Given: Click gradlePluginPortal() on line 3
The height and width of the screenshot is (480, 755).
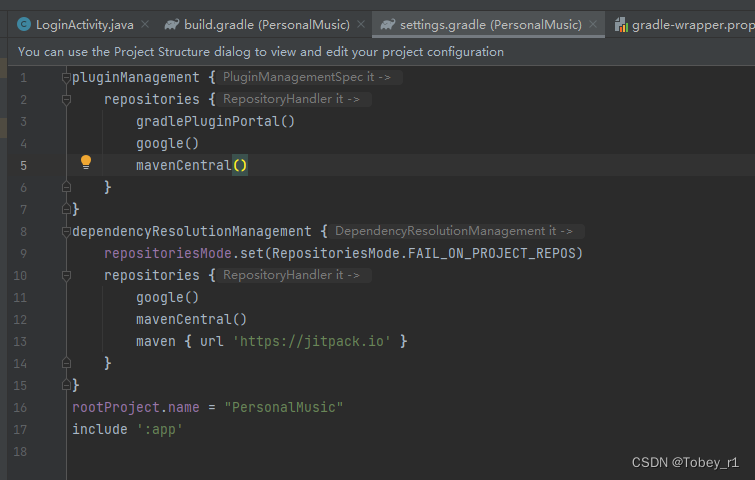Looking at the screenshot, I should [215, 121].
